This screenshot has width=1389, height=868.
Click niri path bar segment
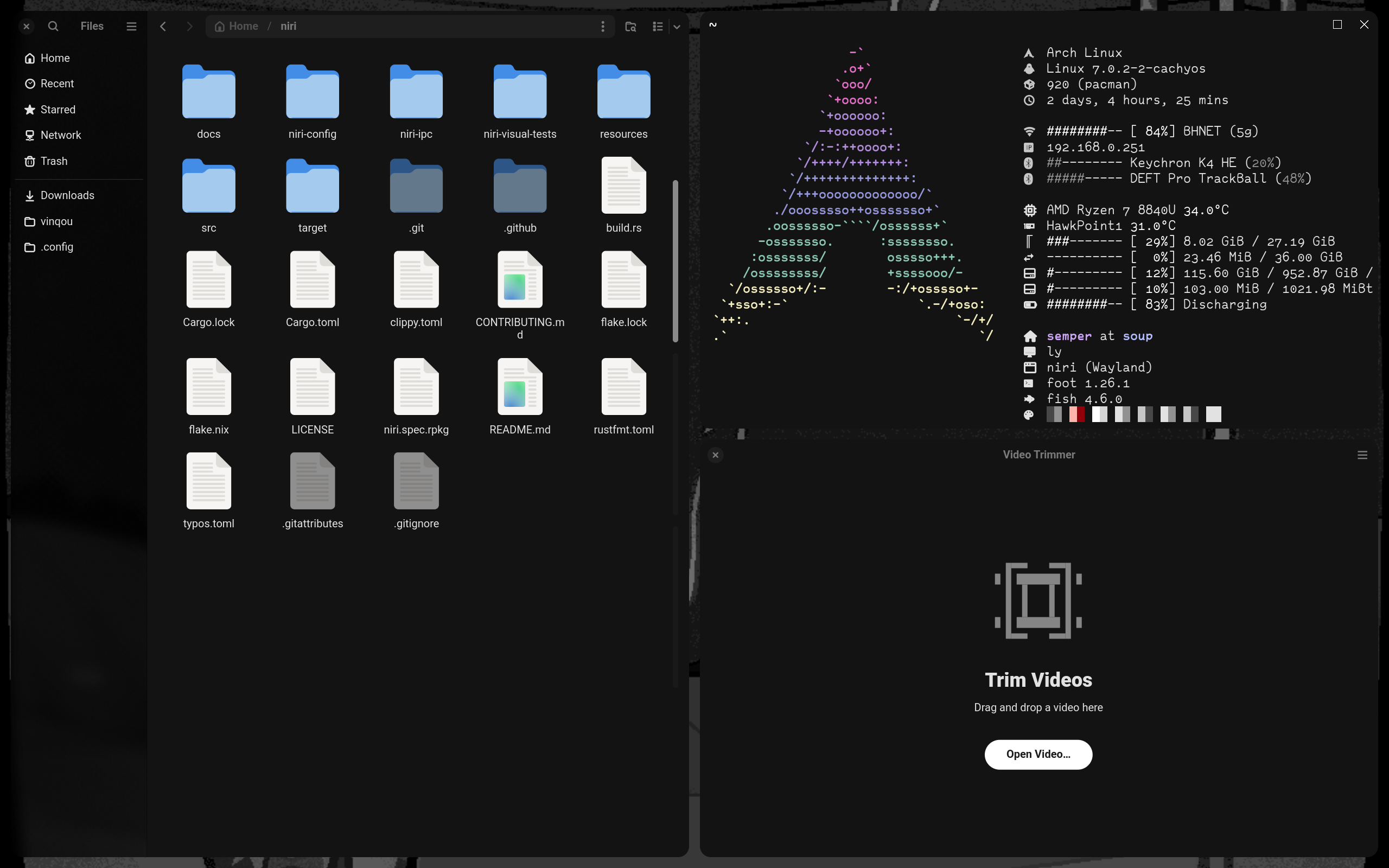pos(288,27)
